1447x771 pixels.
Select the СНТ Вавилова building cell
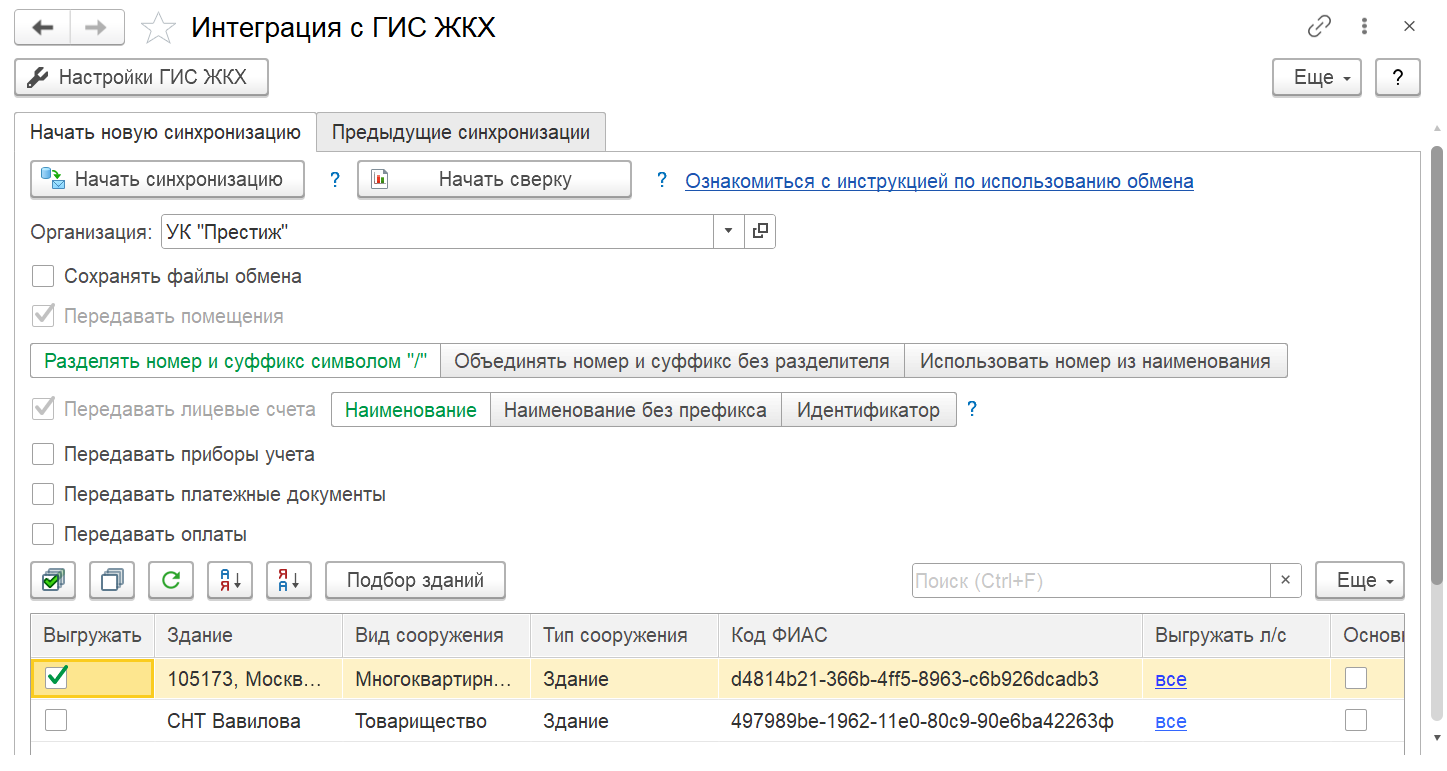(x=248, y=721)
